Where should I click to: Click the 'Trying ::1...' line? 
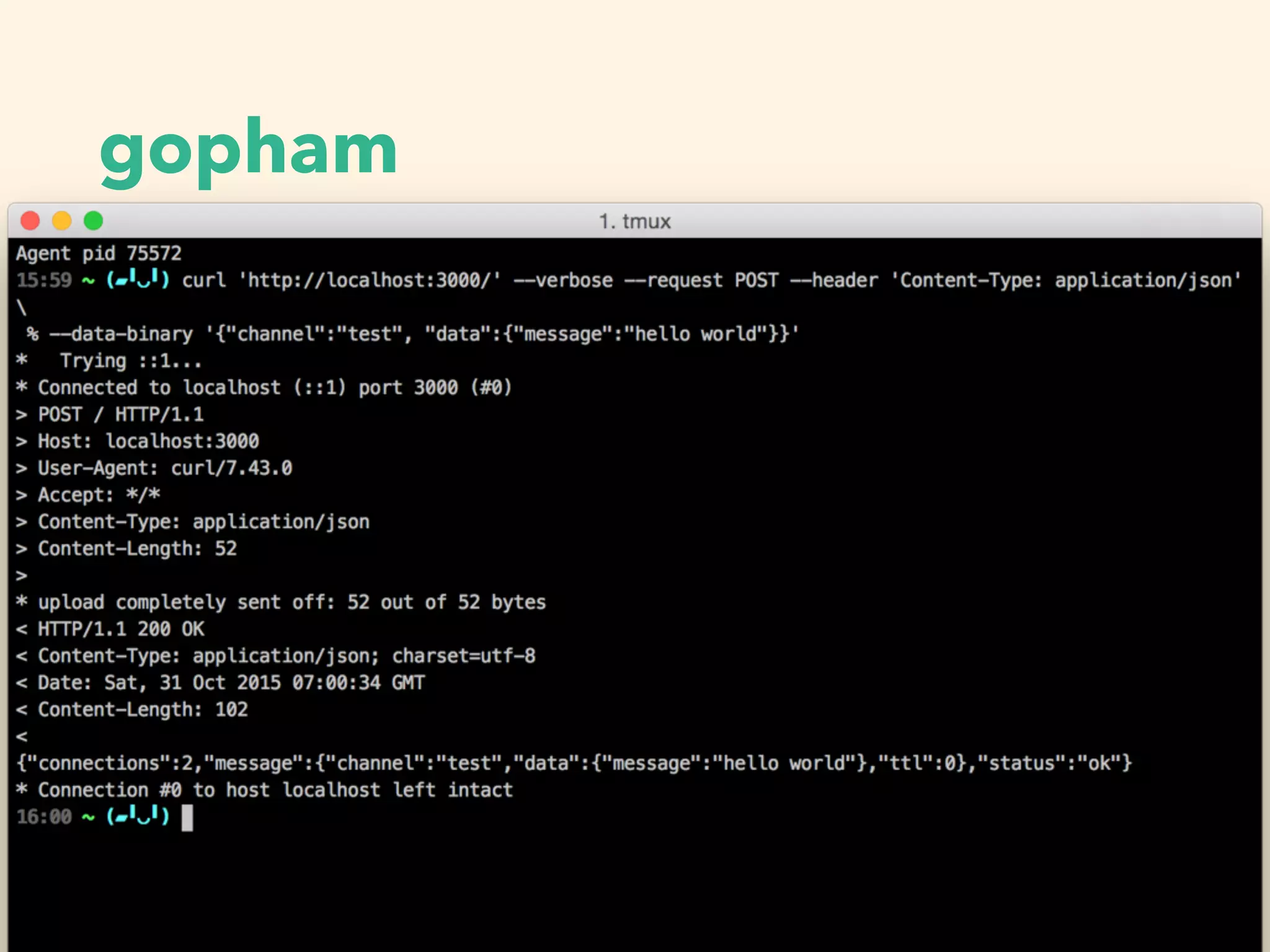click(x=109, y=361)
